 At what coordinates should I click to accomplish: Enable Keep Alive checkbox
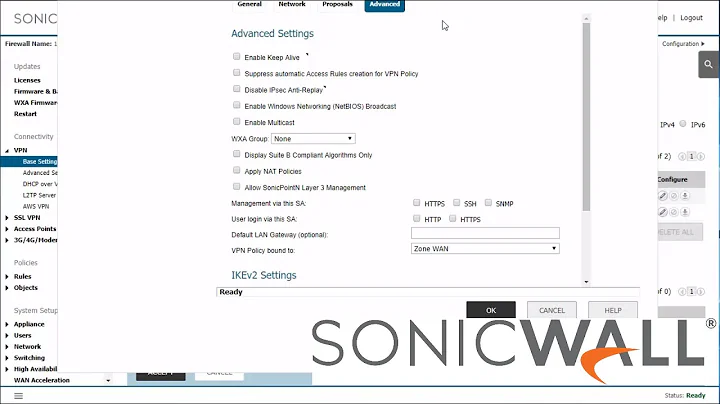click(236, 56)
